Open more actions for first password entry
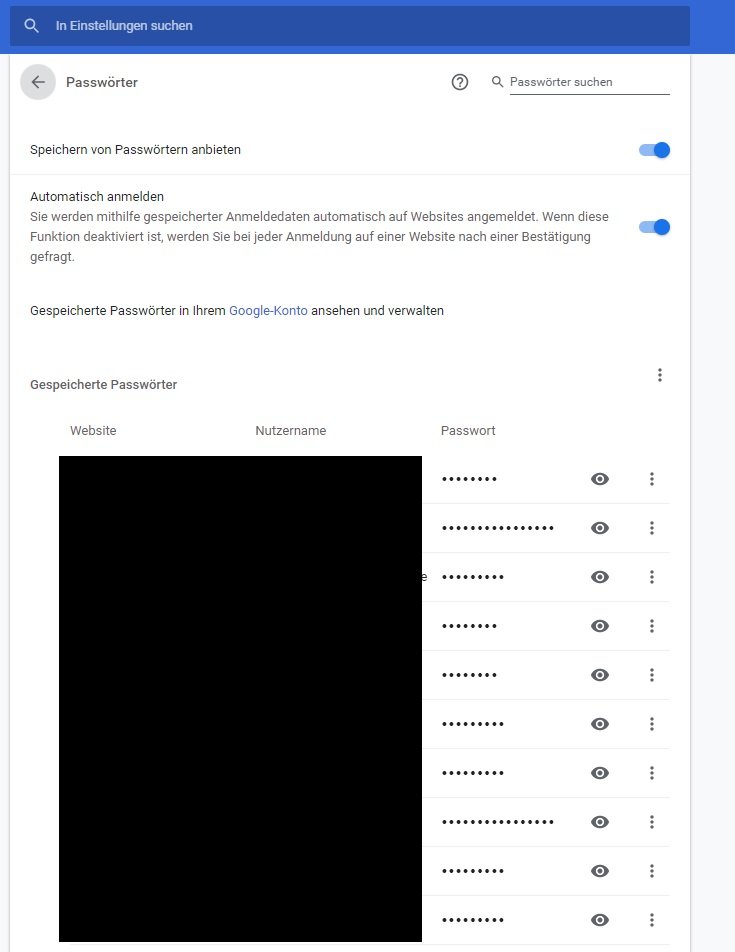This screenshot has width=735, height=952. [652, 479]
